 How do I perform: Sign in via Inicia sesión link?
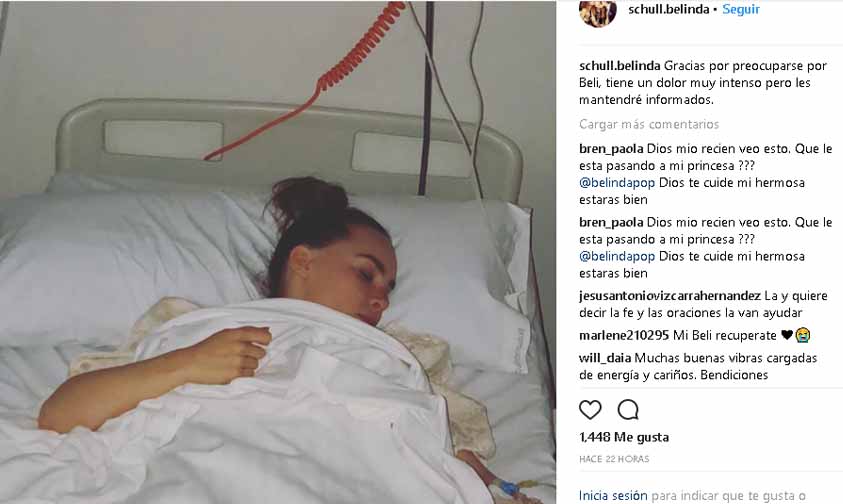tap(613, 495)
